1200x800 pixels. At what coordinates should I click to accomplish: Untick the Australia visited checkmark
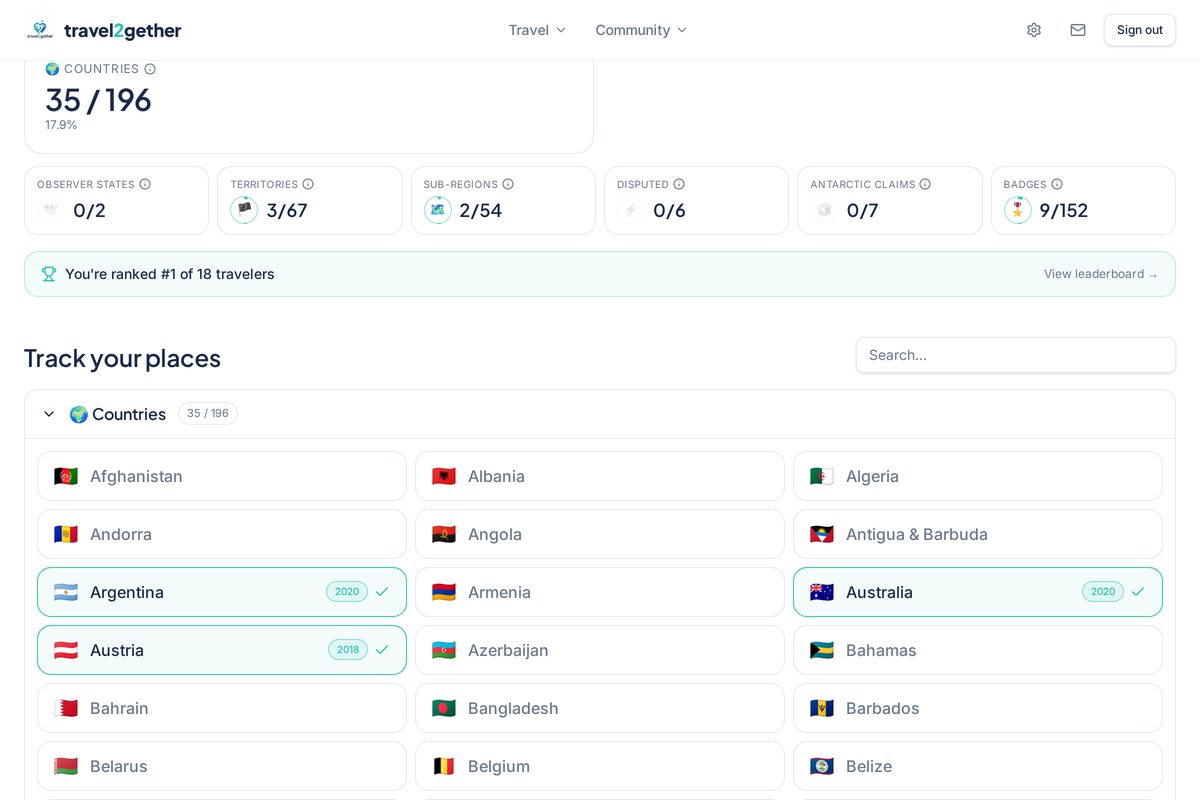(x=1138, y=592)
